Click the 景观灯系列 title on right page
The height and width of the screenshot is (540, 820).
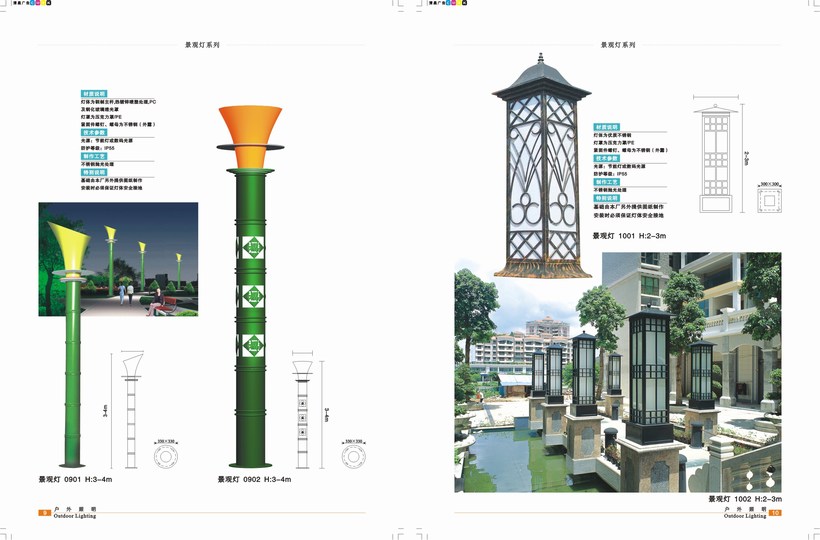click(617, 45)
